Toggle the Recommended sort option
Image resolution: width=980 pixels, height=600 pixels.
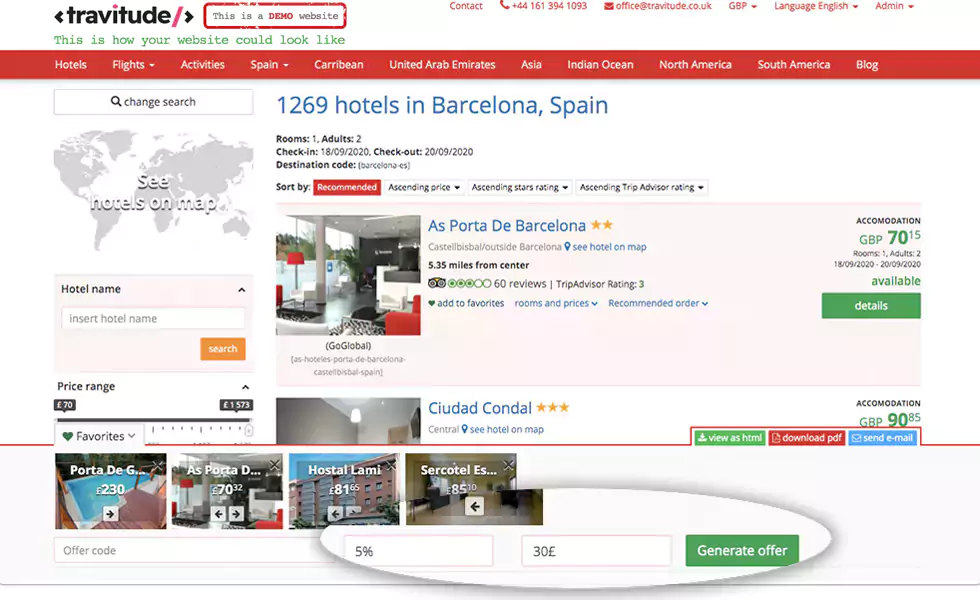(x=345, y=187)
